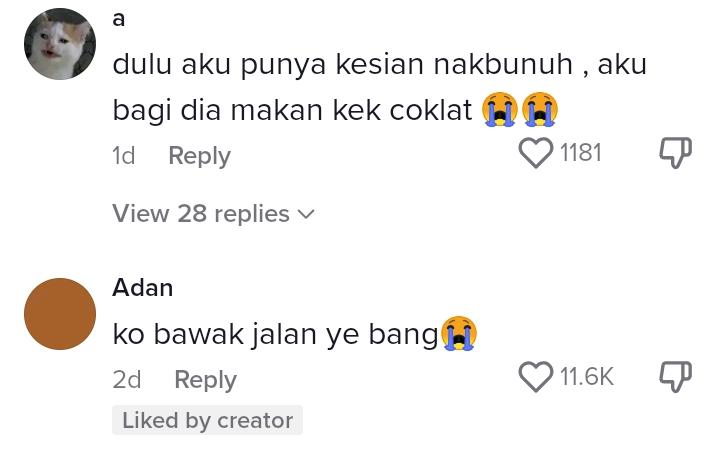Screen dimensions: 720x450
Task: Dislike Adan's comment
Action: tap(676, 377)
